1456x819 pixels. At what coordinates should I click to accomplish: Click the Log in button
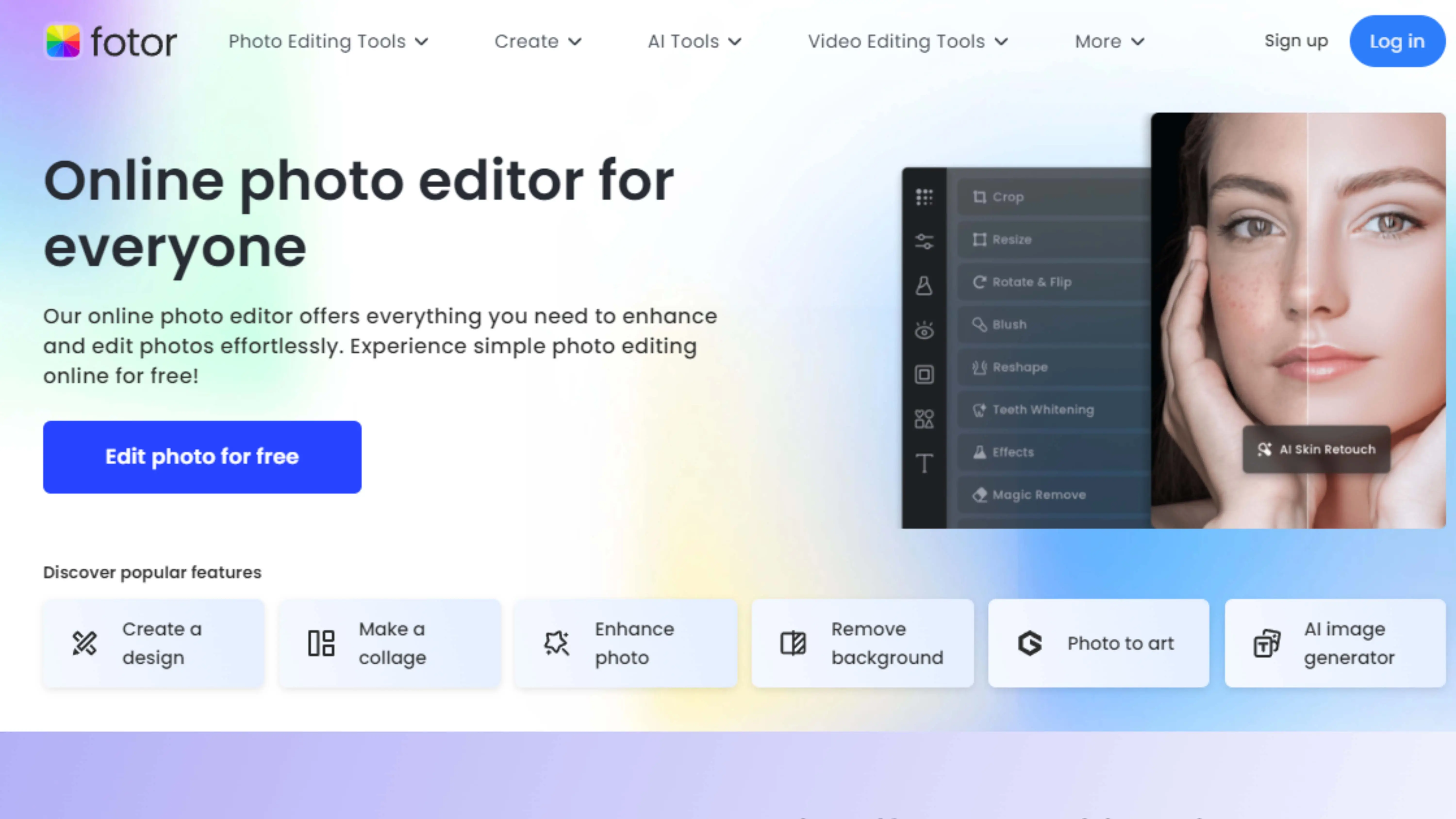click(1397, 41)
